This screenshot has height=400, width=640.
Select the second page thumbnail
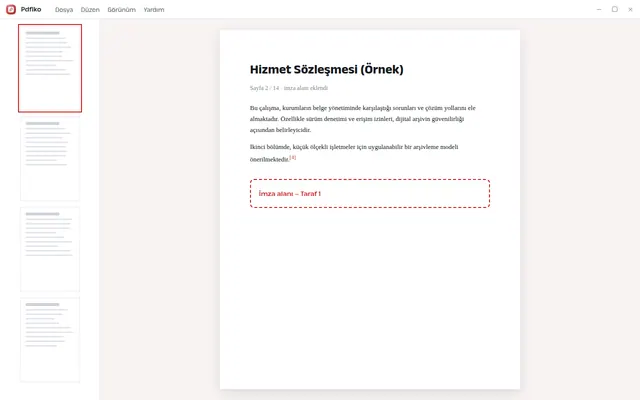pos(50,159)
